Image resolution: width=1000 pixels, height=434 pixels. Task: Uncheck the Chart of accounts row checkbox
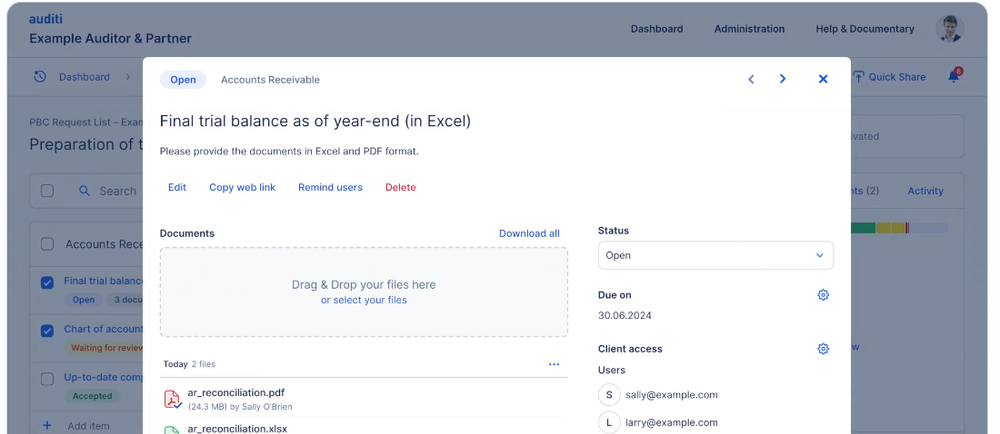pyautogui.click(x=47, y=331)
